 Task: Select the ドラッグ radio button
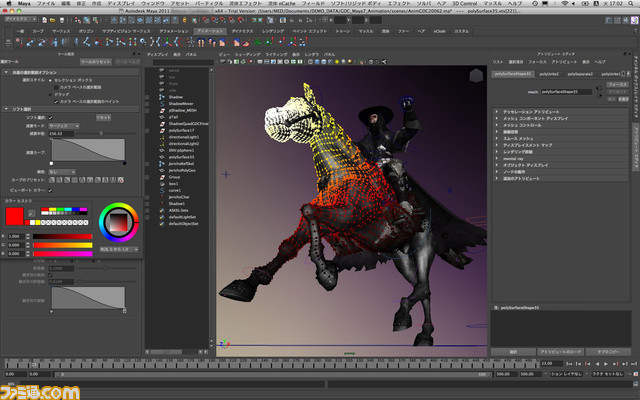pyautogui.click(x=51, y=95)
